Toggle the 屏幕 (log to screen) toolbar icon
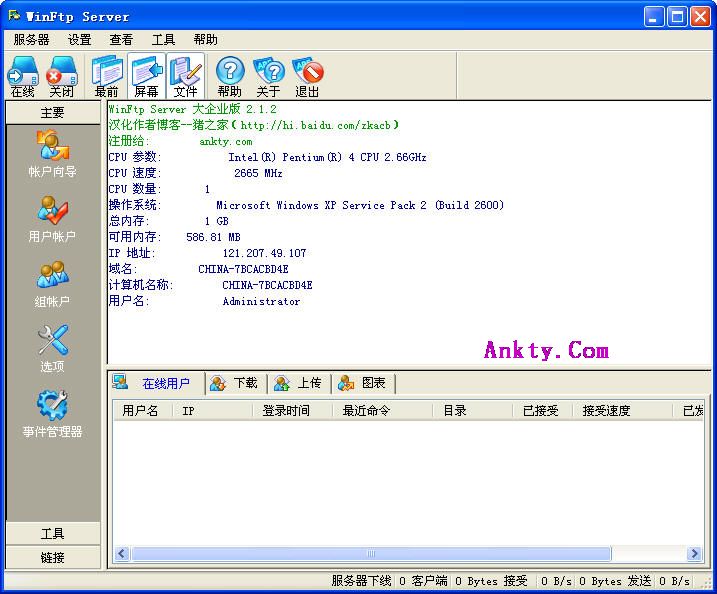The width and height of the screenshot is (717, 594). (146, 76)
